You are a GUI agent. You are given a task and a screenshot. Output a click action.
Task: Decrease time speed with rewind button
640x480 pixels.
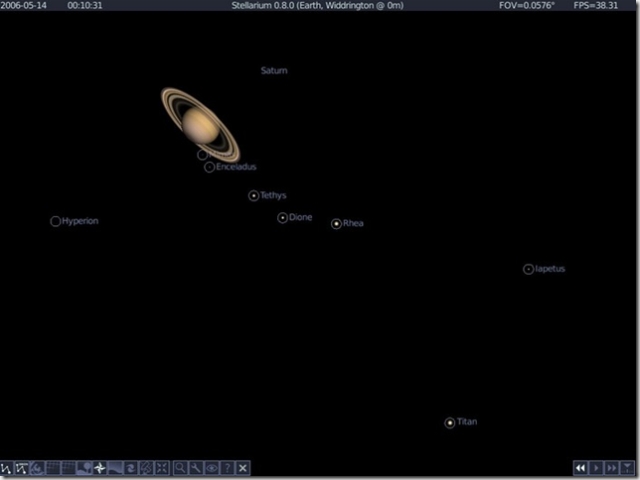tap(580, 468)
